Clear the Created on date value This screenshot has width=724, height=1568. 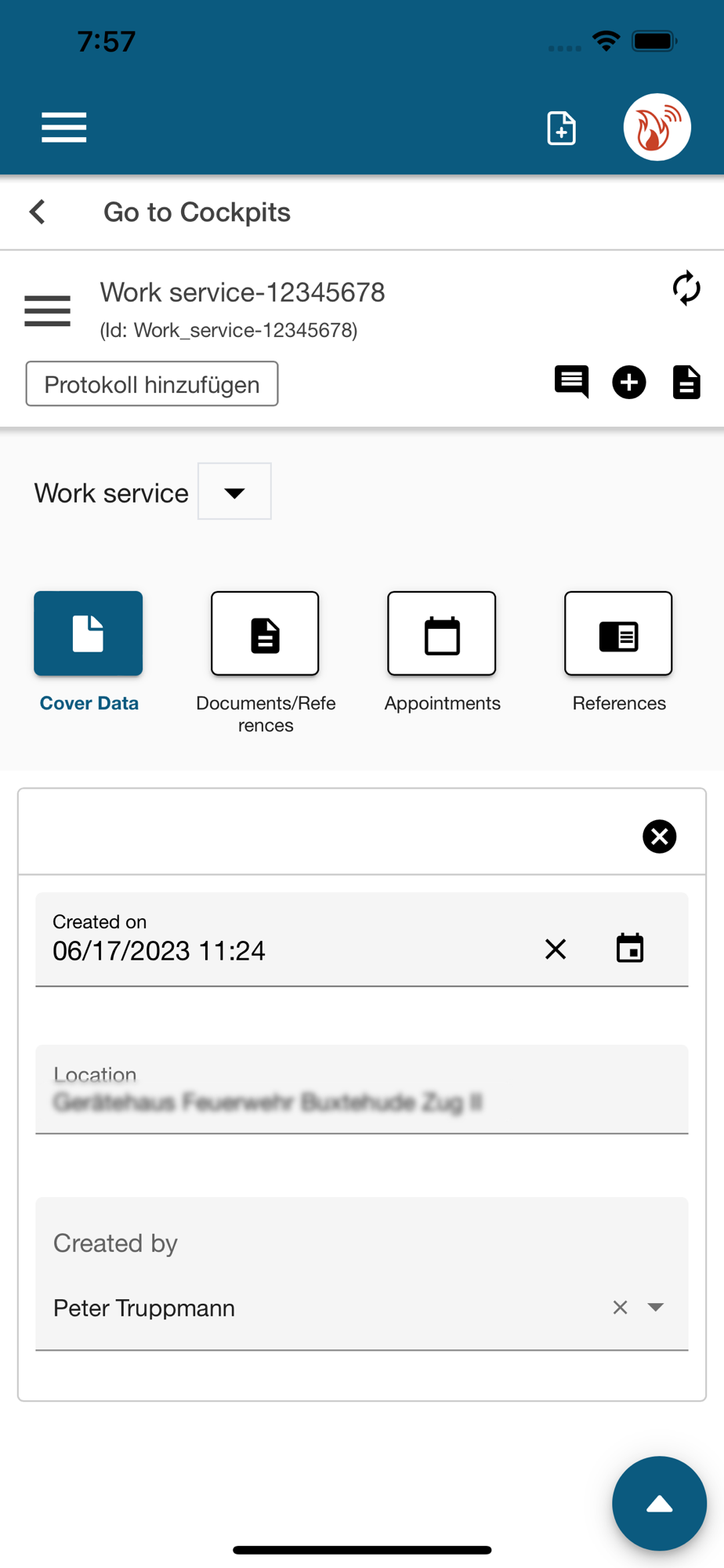point(556,949)
